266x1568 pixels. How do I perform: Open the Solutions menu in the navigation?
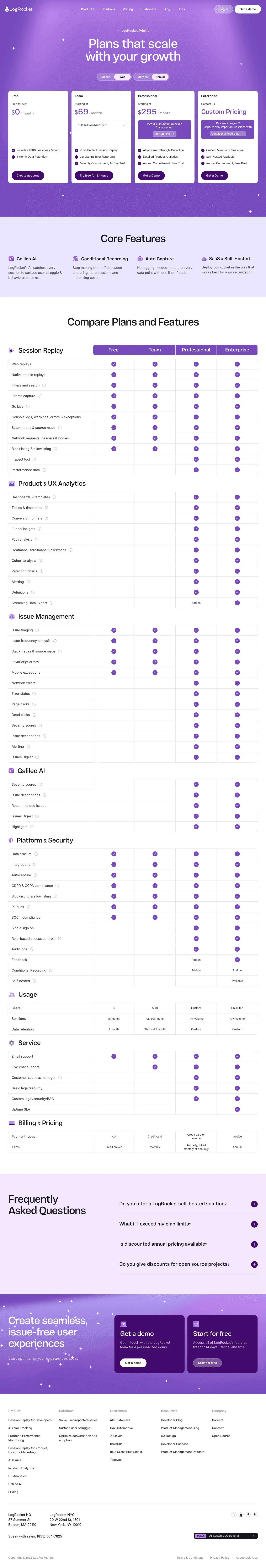(x=108, y=9)
